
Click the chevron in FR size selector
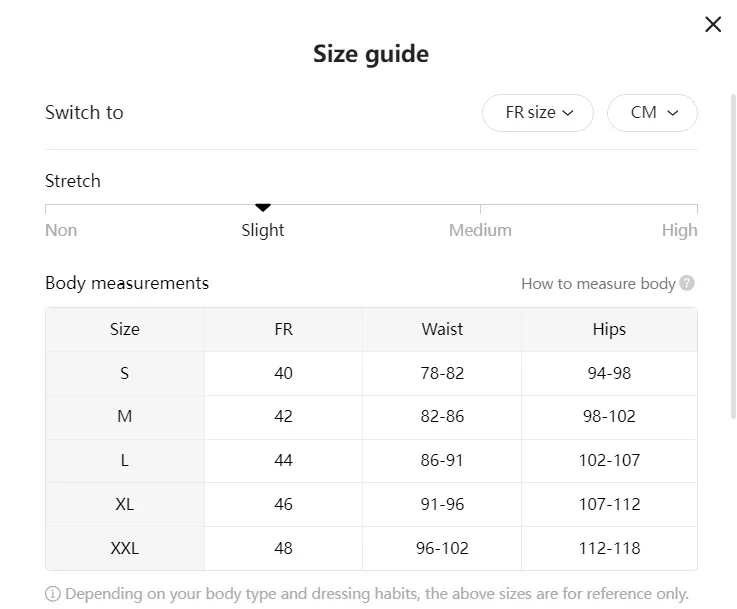point(568,113)
